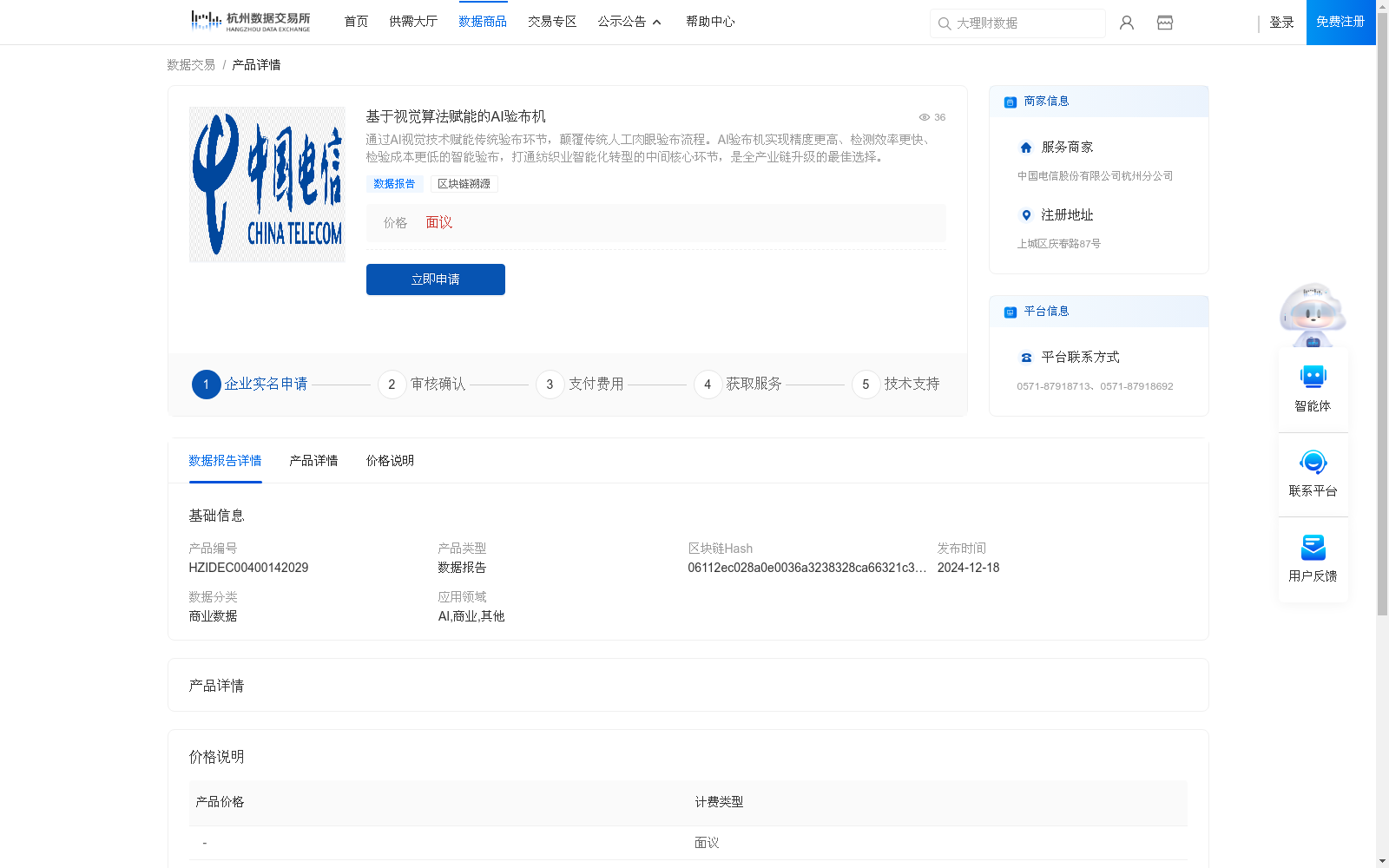Click the page vertical scrollbar
The height and width of the screenshot is (868, 1389).
[1382, 312]
